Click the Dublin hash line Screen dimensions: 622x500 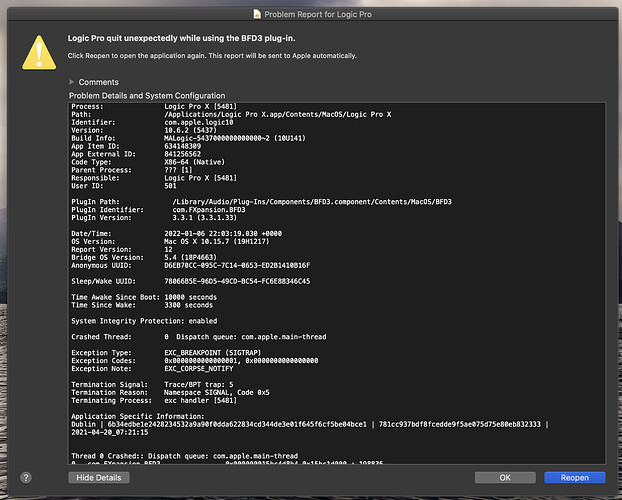click(310, 424)
